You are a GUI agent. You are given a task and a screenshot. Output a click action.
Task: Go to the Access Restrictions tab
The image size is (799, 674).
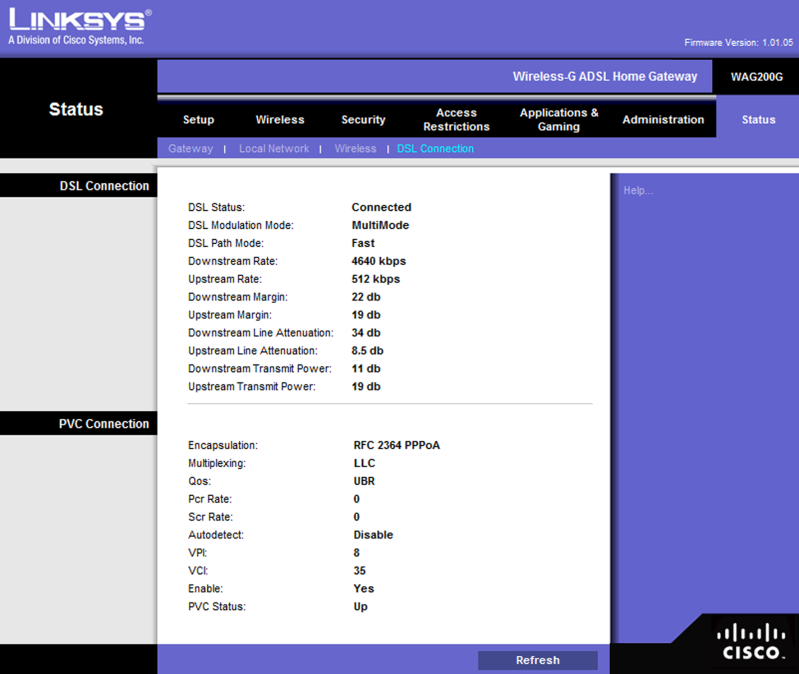[x=456, y=120]
